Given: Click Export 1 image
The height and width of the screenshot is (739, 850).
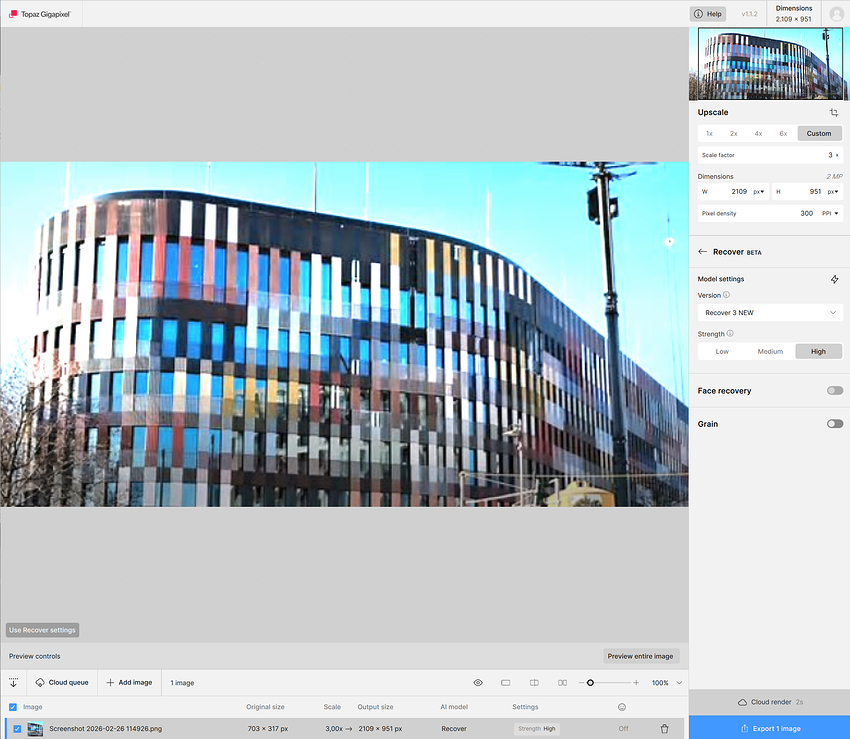Looking at the screenshot, I should coord(770,728).
